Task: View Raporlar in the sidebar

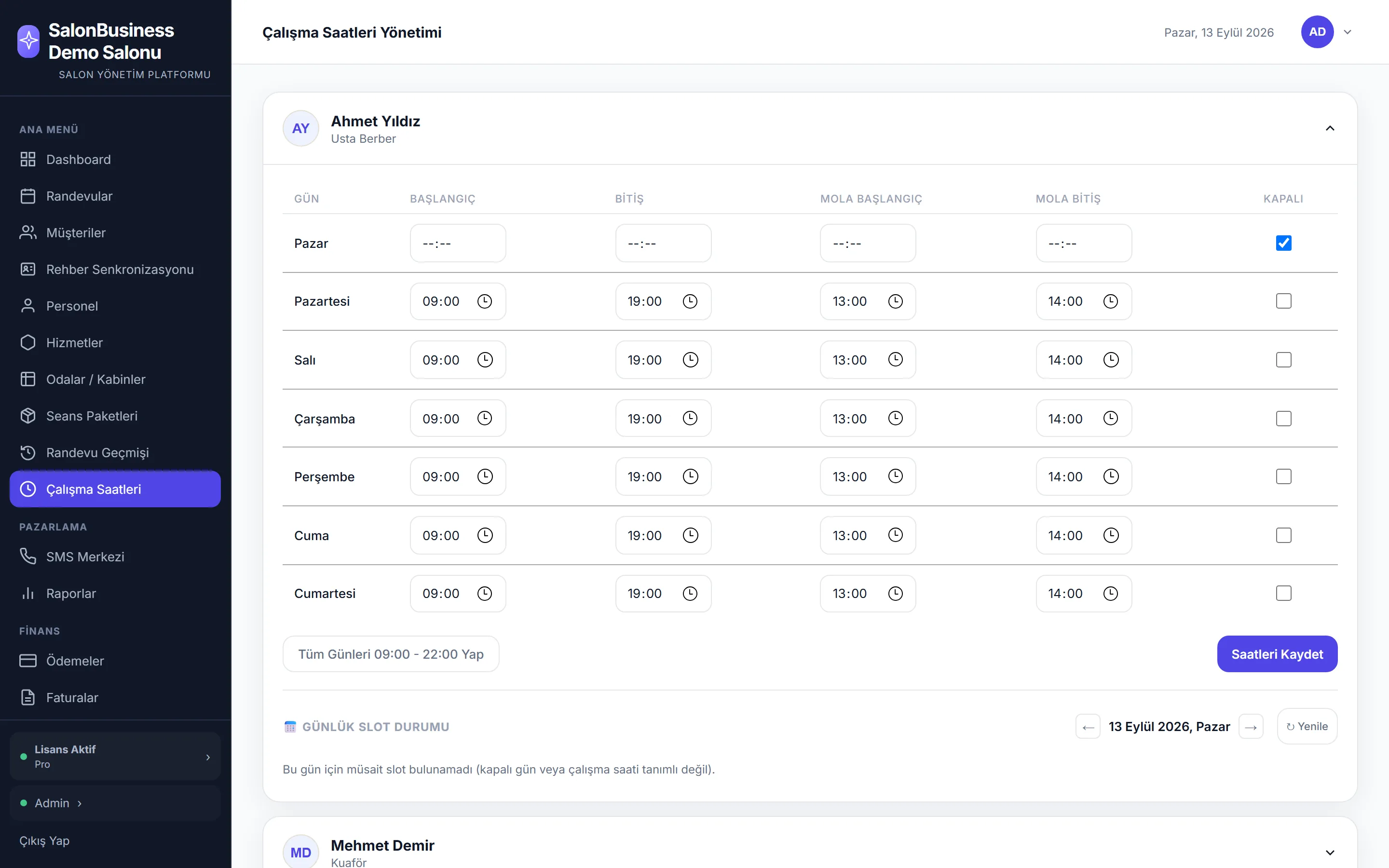Action: click(x=115, y=594)
